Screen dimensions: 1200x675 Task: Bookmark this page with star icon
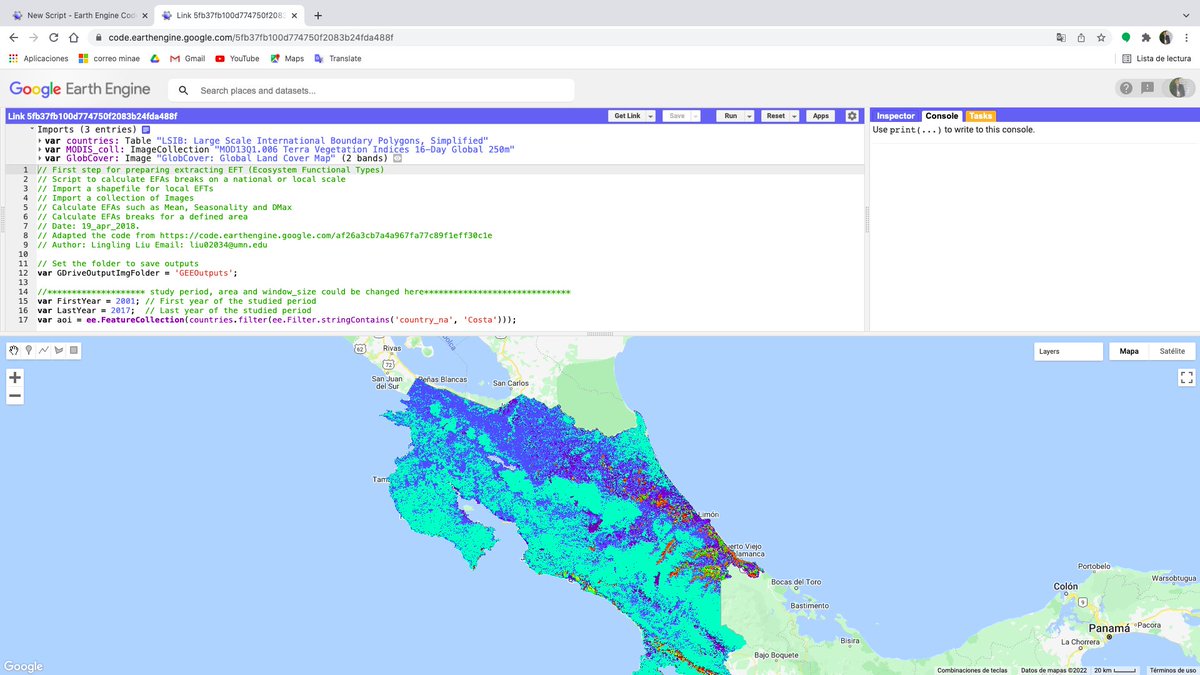(x=1101, y=37)
